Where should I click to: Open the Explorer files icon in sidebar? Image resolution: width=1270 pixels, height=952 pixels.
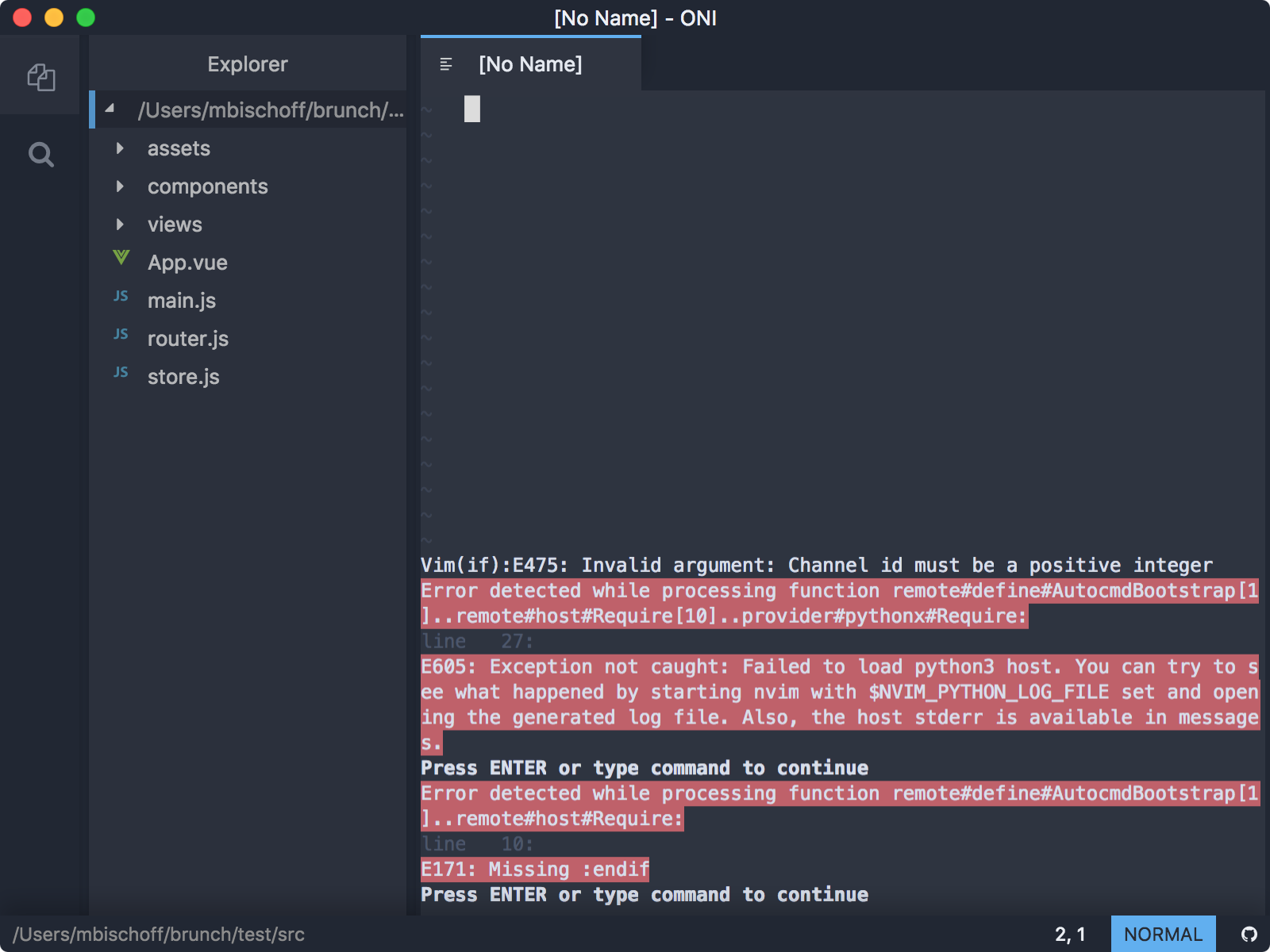(41, 77)
